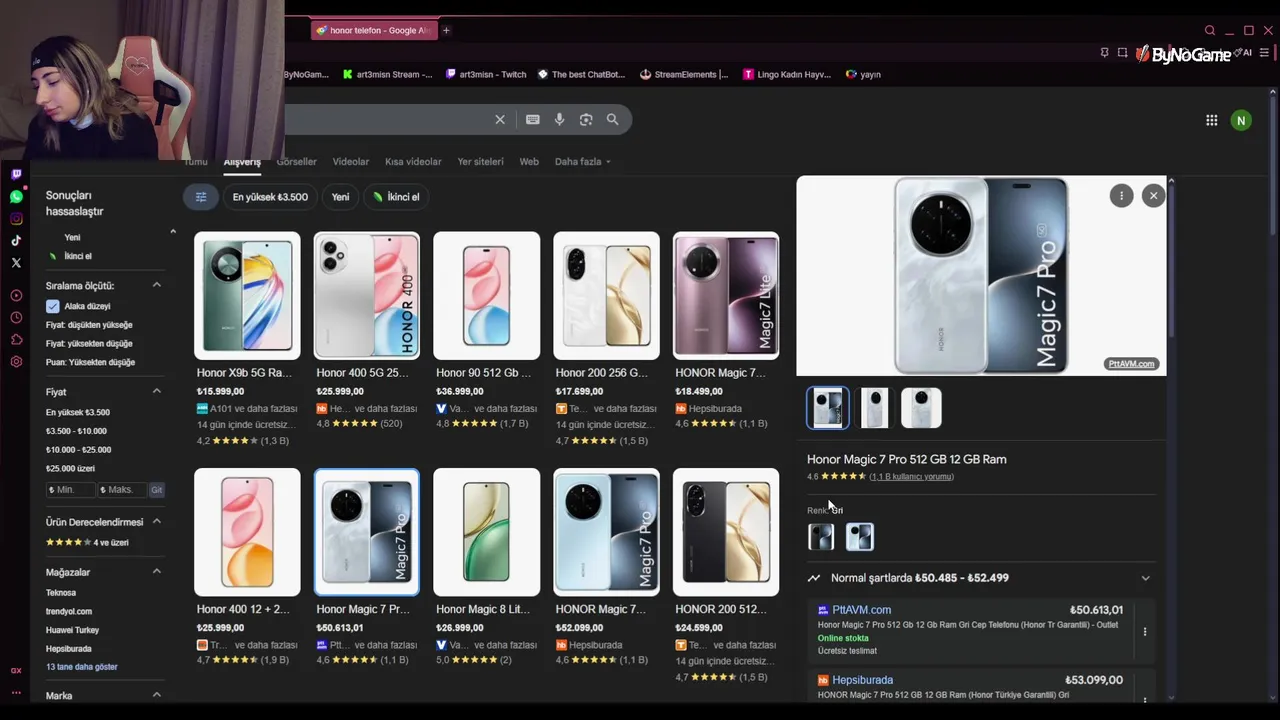The height and width of the screenshot is (720, 1280).
Task: View second product photo thumbnail in panel
Action: pos(874,408)
